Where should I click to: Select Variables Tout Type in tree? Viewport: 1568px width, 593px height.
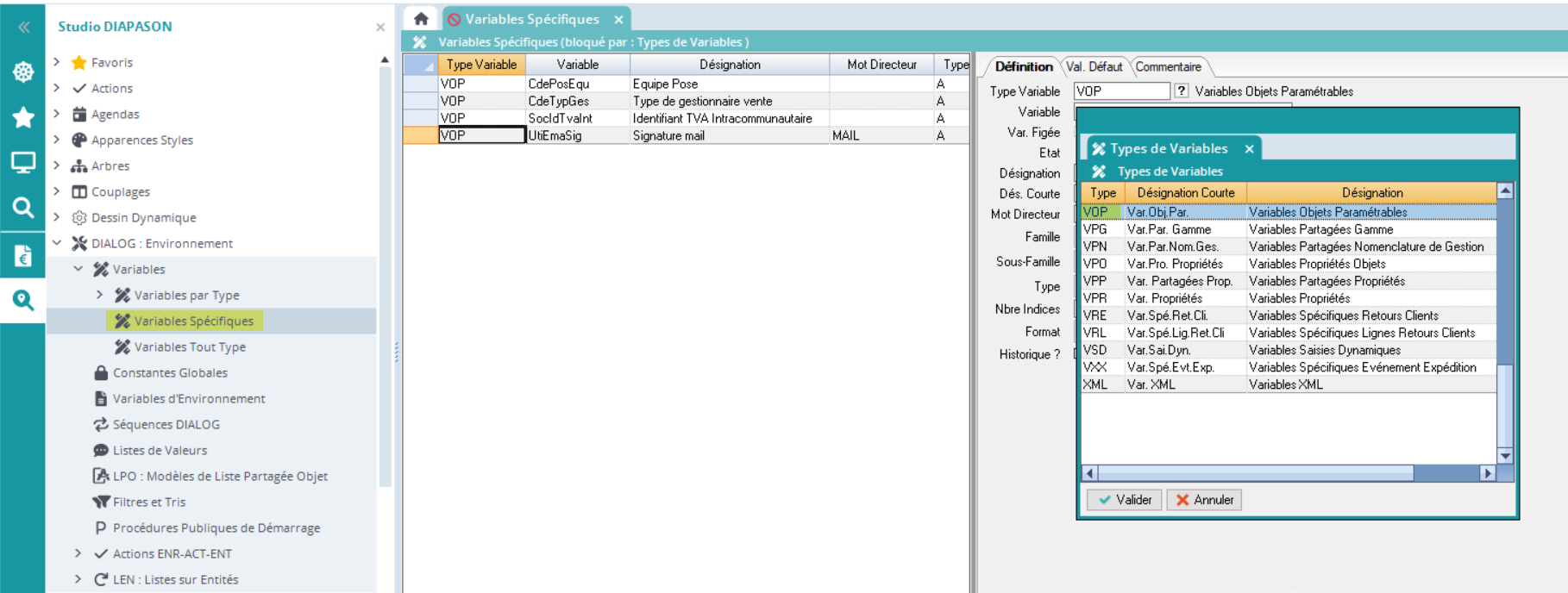click(x=190, y=346)
